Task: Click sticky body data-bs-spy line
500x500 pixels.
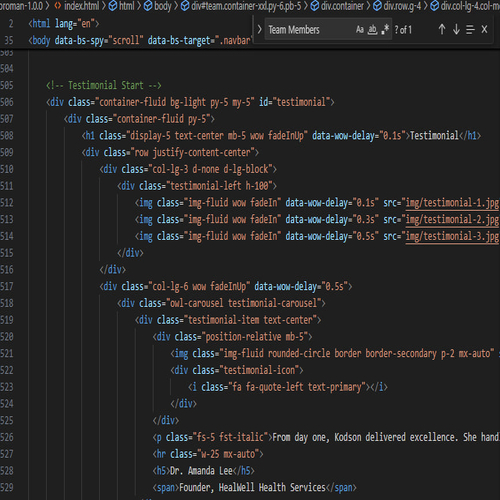Action: point(139,40)
